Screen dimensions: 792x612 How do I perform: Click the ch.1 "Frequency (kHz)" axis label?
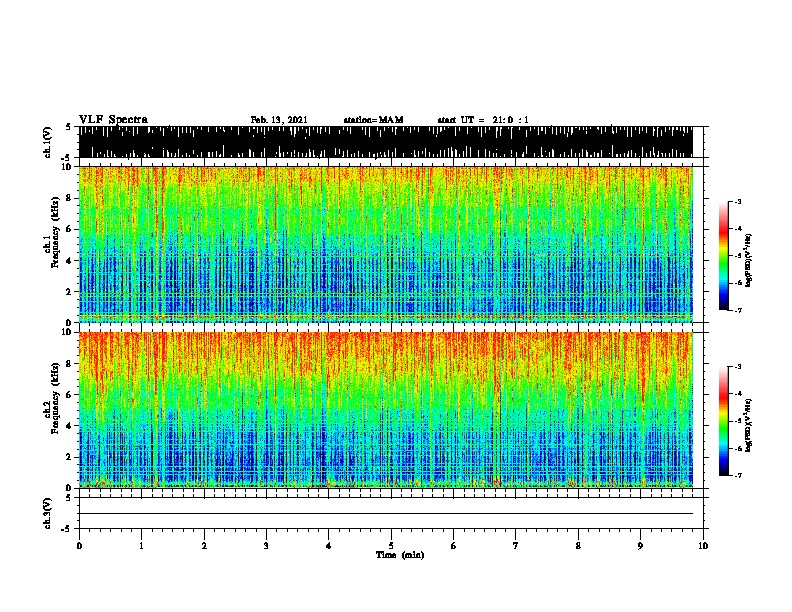click(55, 233)
